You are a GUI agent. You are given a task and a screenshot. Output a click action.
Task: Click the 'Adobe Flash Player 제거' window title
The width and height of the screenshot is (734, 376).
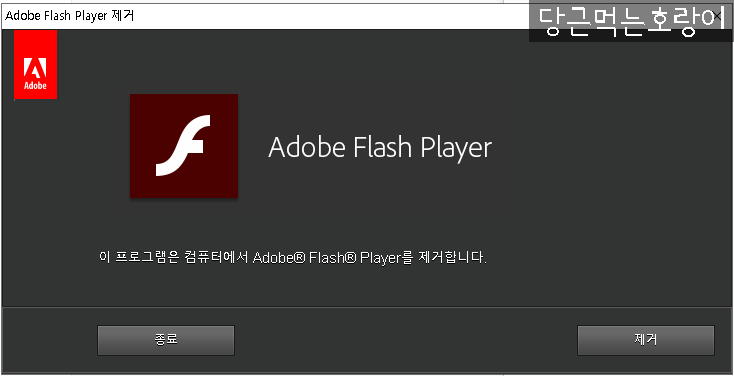(70, 15)
